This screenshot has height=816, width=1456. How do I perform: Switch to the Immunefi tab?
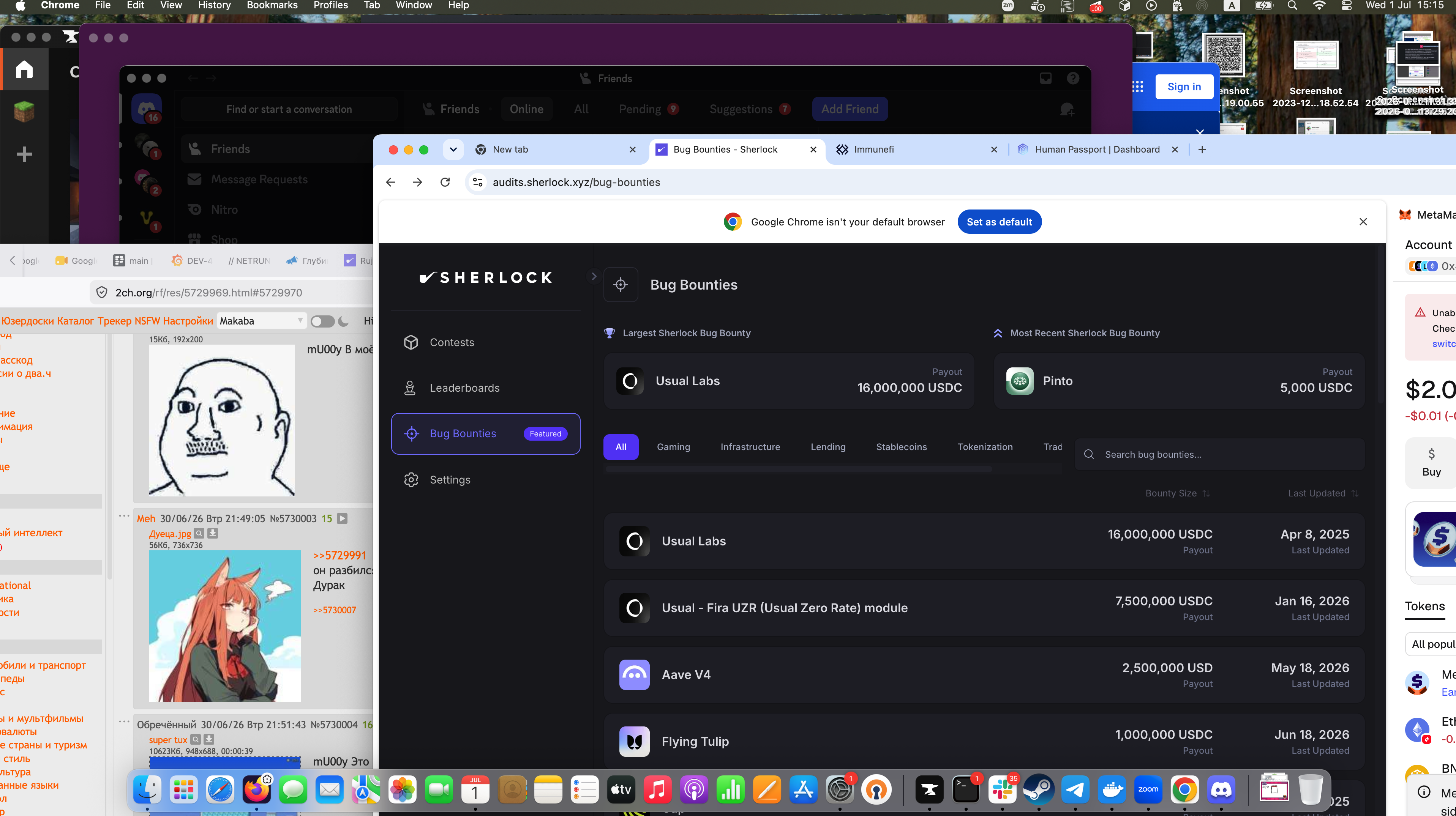pos(916,149)
